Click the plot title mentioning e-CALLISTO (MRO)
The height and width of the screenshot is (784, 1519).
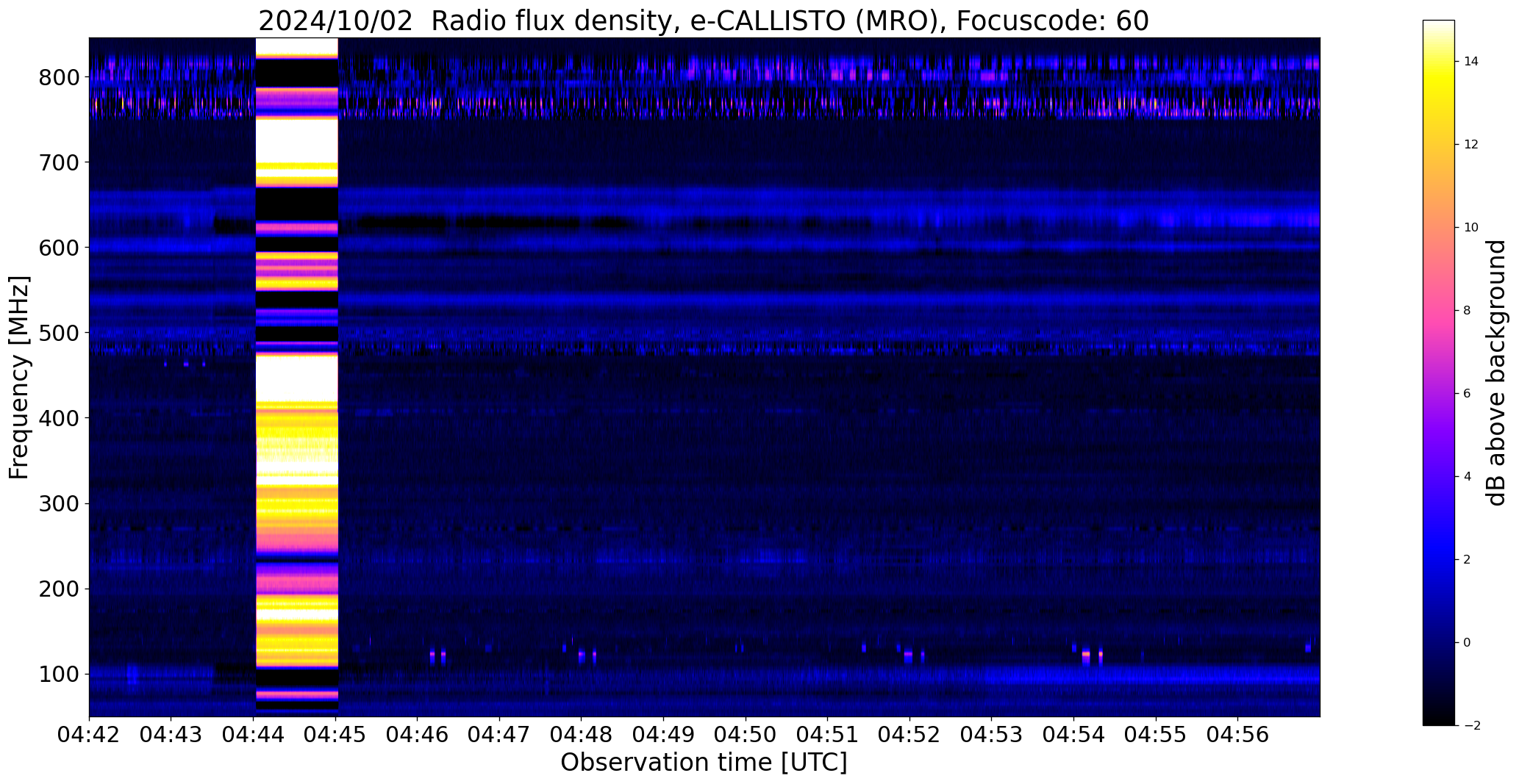(704, 21)
